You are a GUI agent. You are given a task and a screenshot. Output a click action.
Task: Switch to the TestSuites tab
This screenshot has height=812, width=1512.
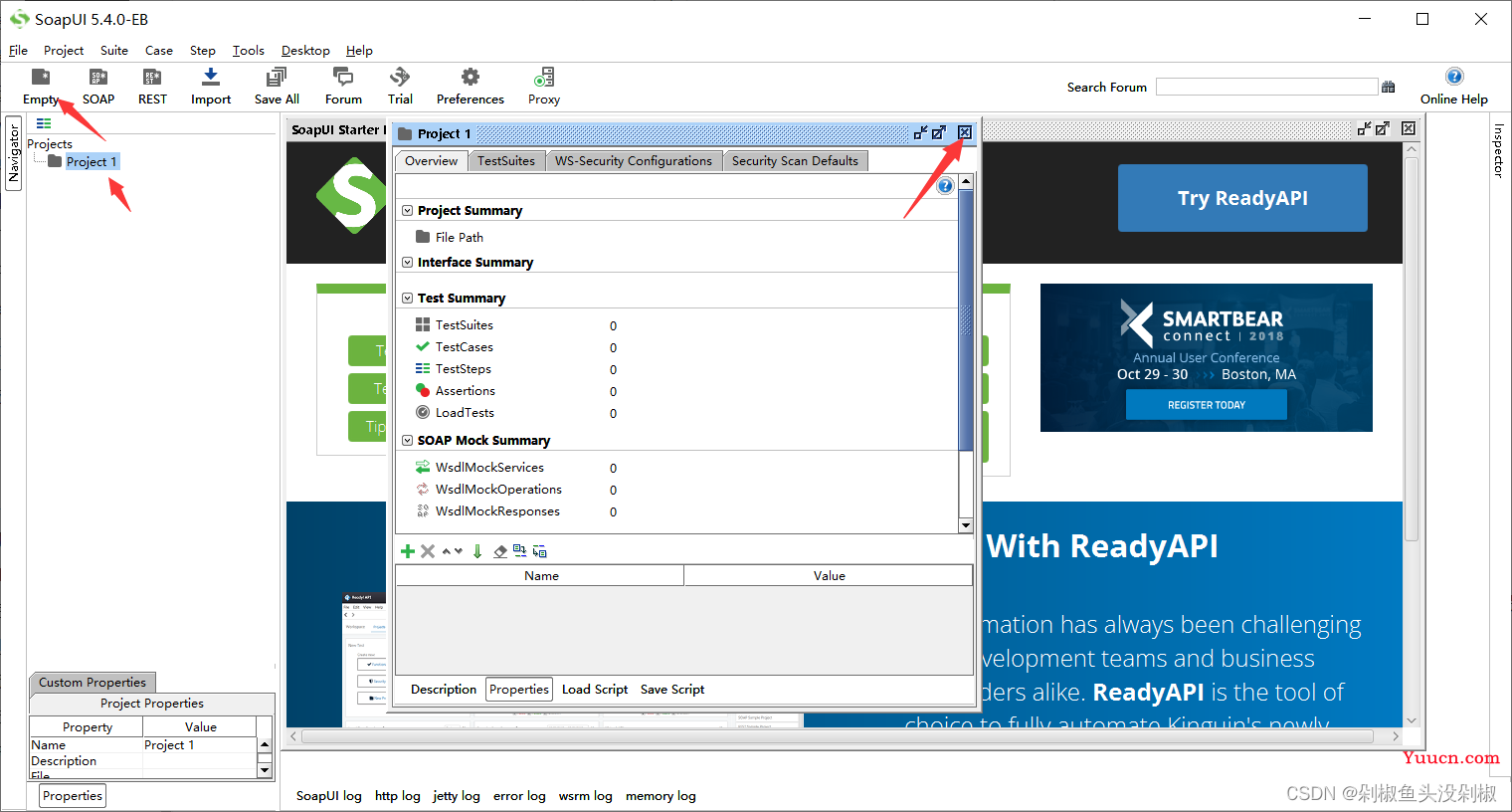click(x=506, y=161)
